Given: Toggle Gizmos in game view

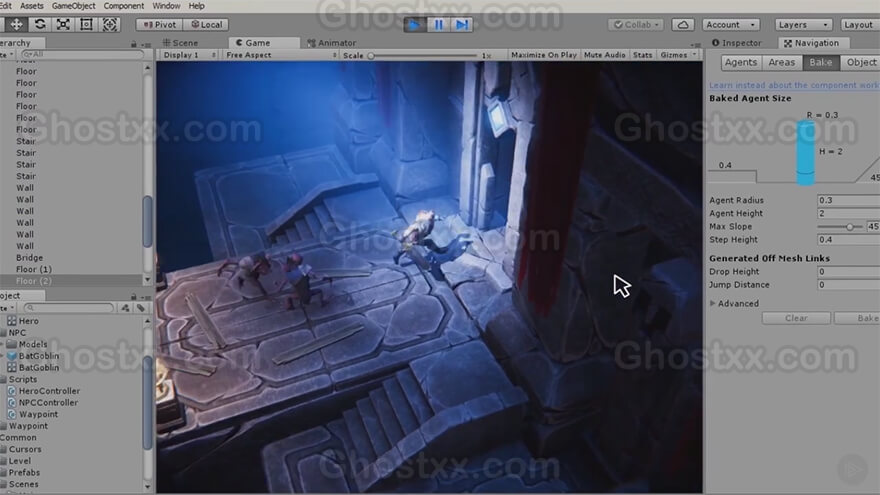Looking at the screenshot, I should 673,55.
